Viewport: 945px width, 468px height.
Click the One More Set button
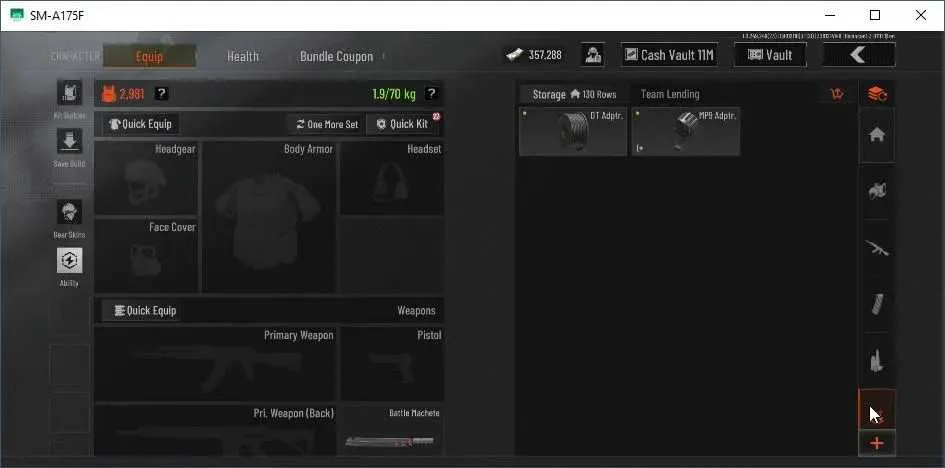(x=327, y=124)
